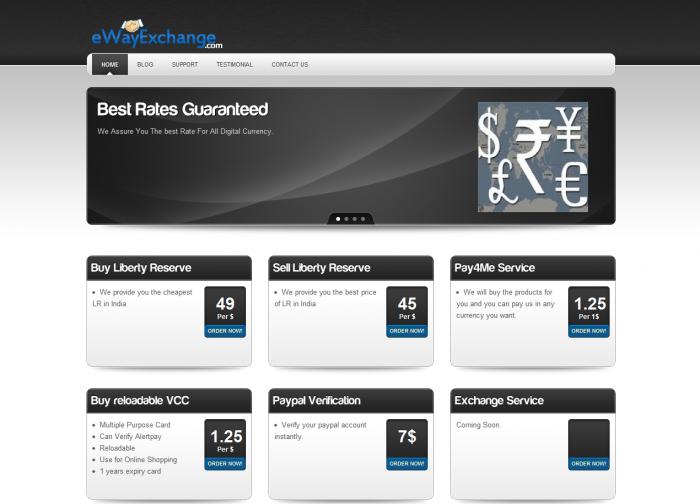Click 'Use for Online Shopping' bullet
Screen dimensions: 700x504
tap(138, 460)
